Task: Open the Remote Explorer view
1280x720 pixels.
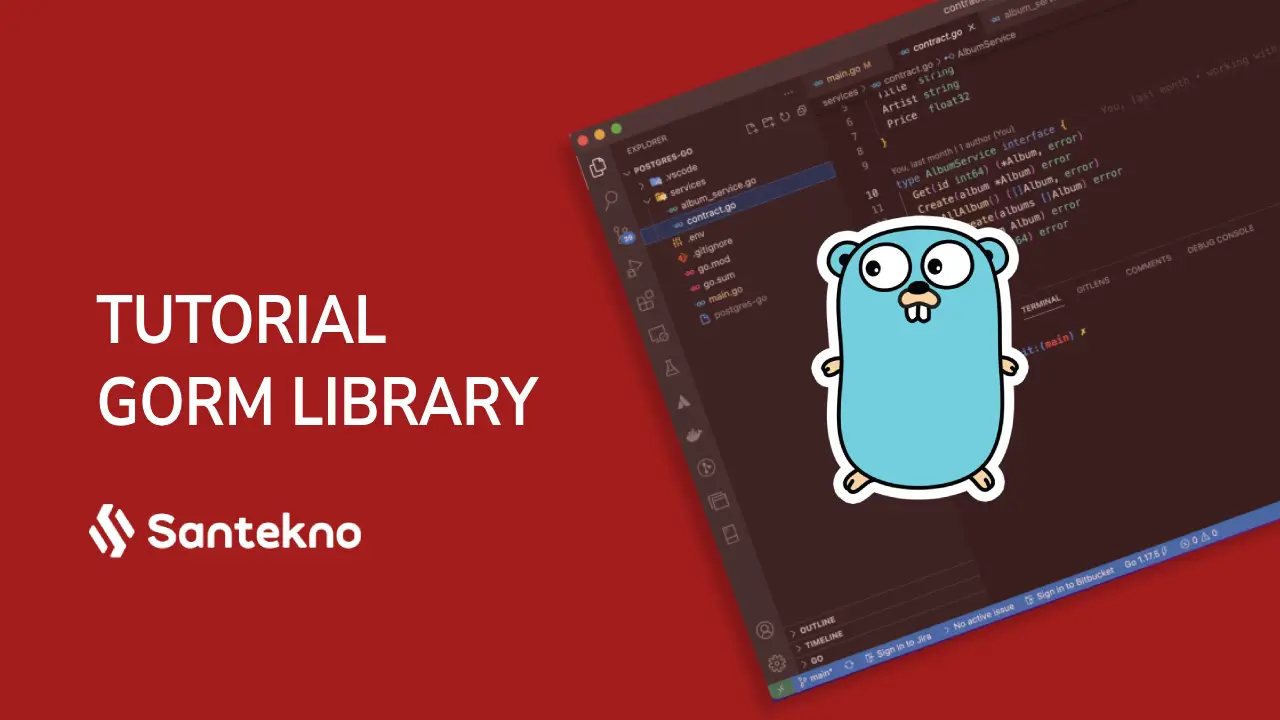Action: tap(657, 334)
